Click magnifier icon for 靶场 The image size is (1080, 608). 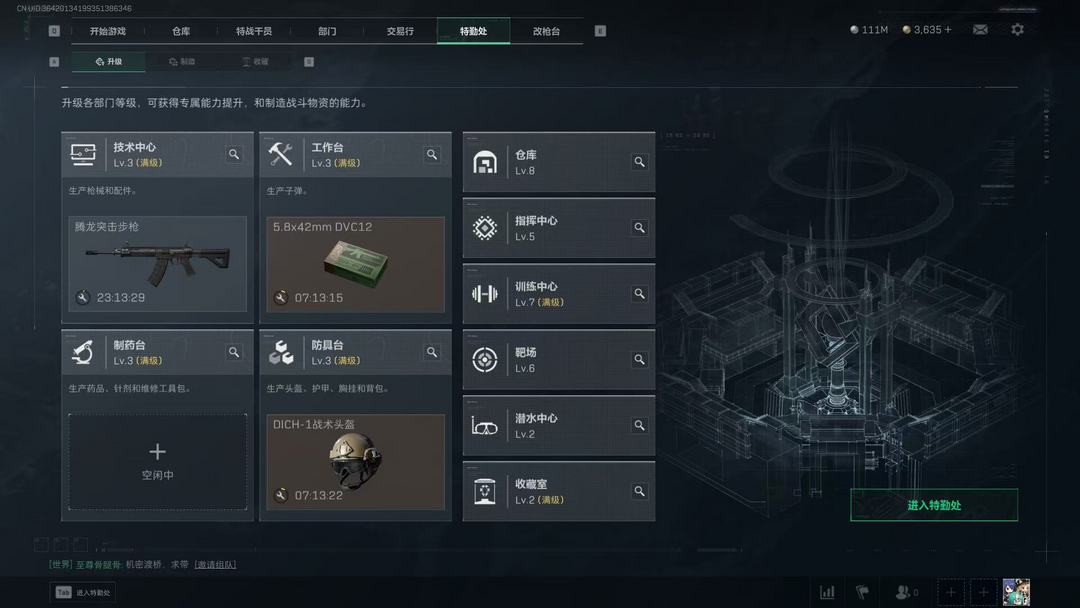pos(640,359)
